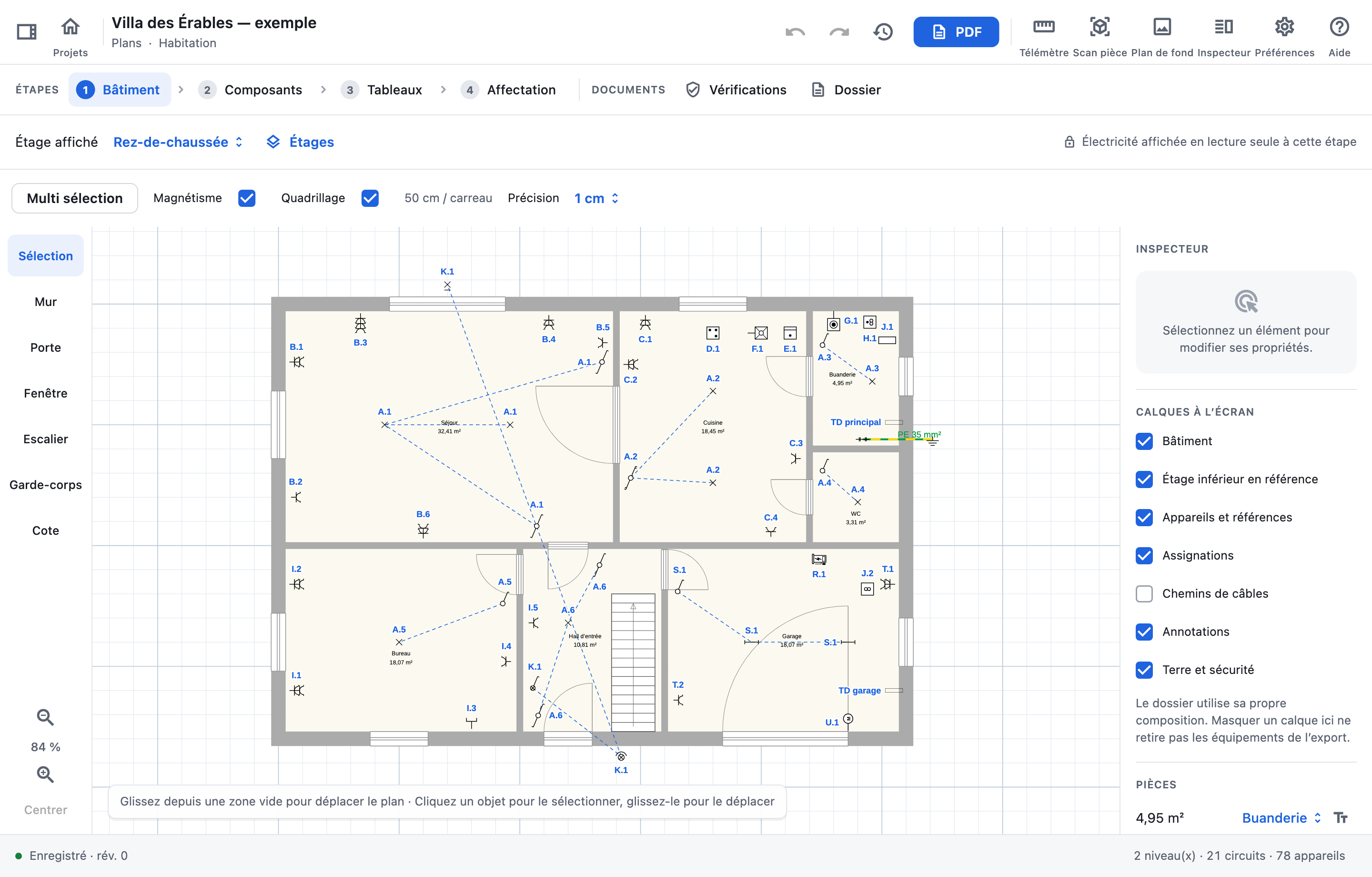The width and height of the screenshot is (1372, 877).
Task: Uncheck the Terre et sécurité layer
Action: (x=1144, y=670)
